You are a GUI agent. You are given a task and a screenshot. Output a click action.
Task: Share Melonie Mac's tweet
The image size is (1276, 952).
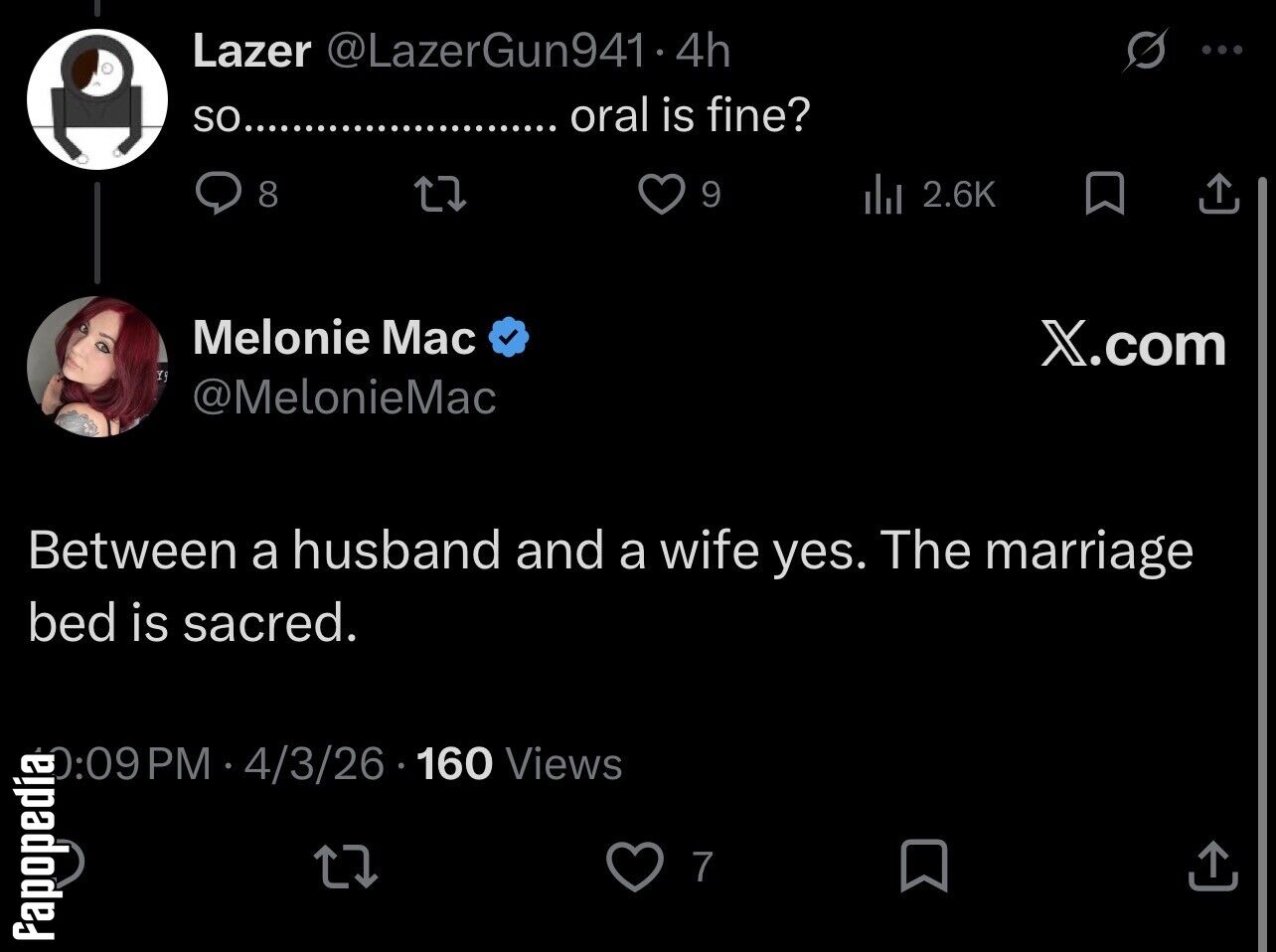[x=1213, y=866]
